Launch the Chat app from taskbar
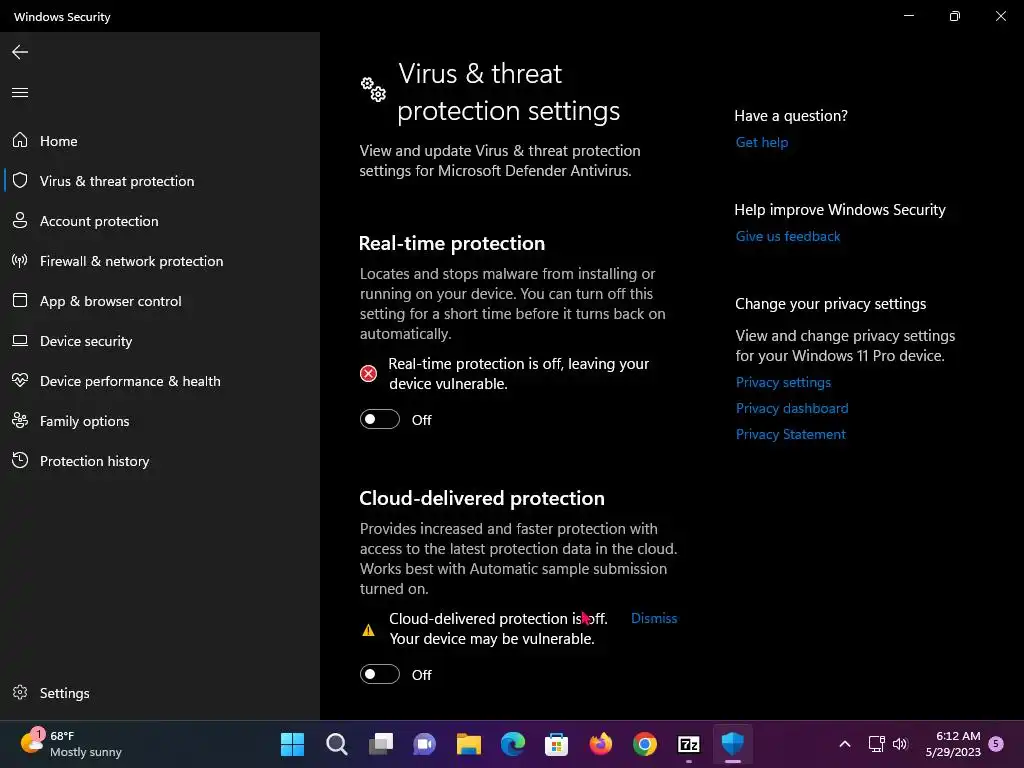Image resolution: width=1024 pixels, height=768 pixels. (424, 744)
